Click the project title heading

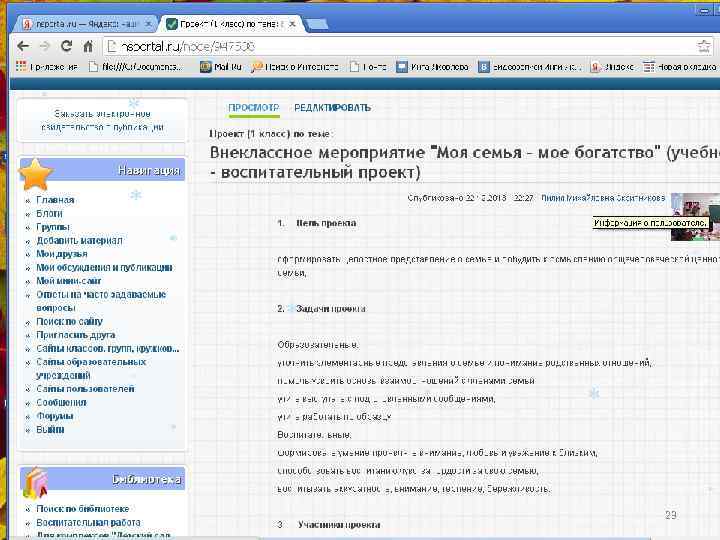tap(464, 162)
